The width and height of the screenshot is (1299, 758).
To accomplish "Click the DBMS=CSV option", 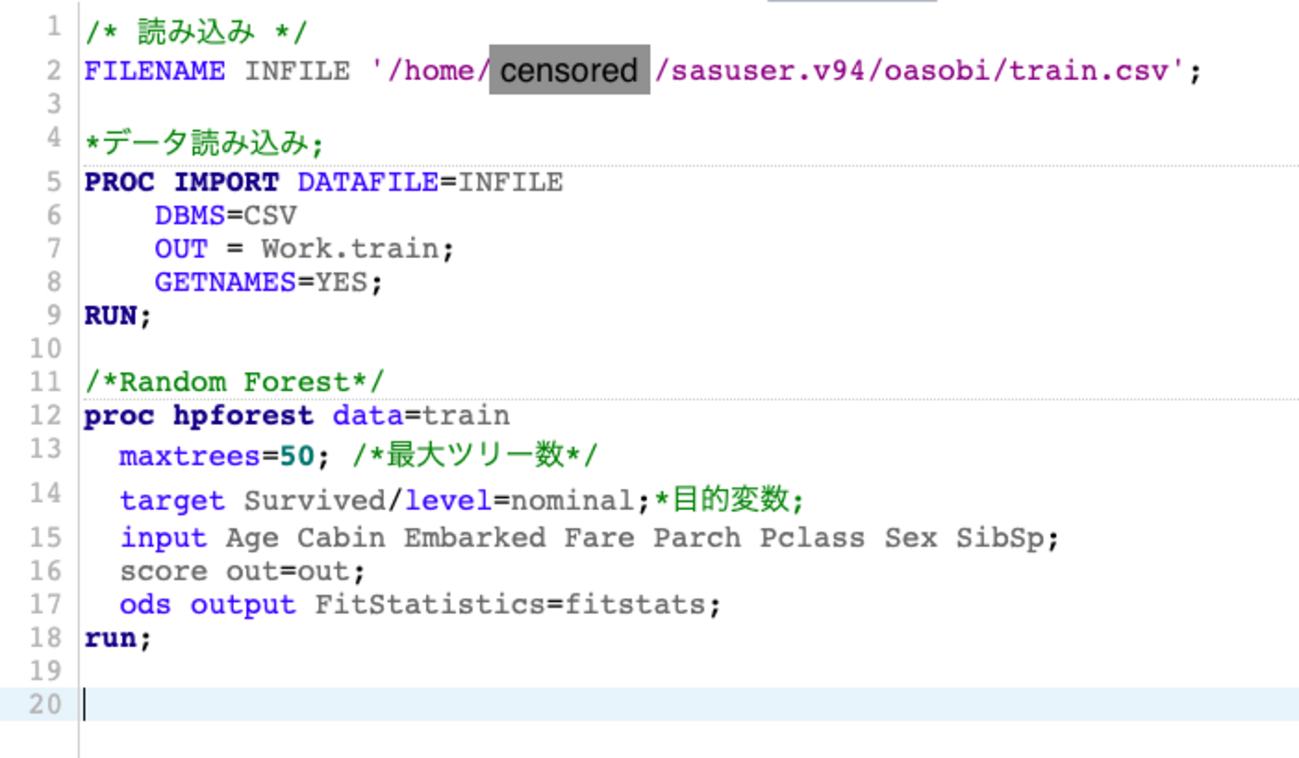I will click(225, 215).
